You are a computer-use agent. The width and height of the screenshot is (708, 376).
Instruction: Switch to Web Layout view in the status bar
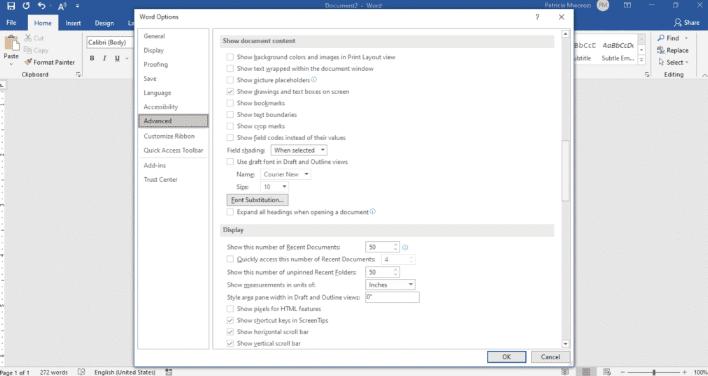pyautogui.click(x=607, y=372)
